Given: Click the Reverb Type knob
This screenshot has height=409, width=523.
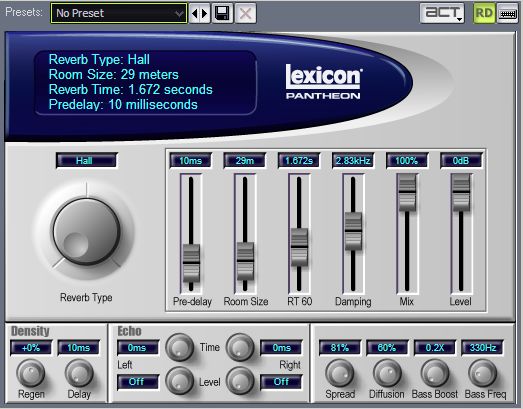Looking at the screenshot, I should 86,232.
